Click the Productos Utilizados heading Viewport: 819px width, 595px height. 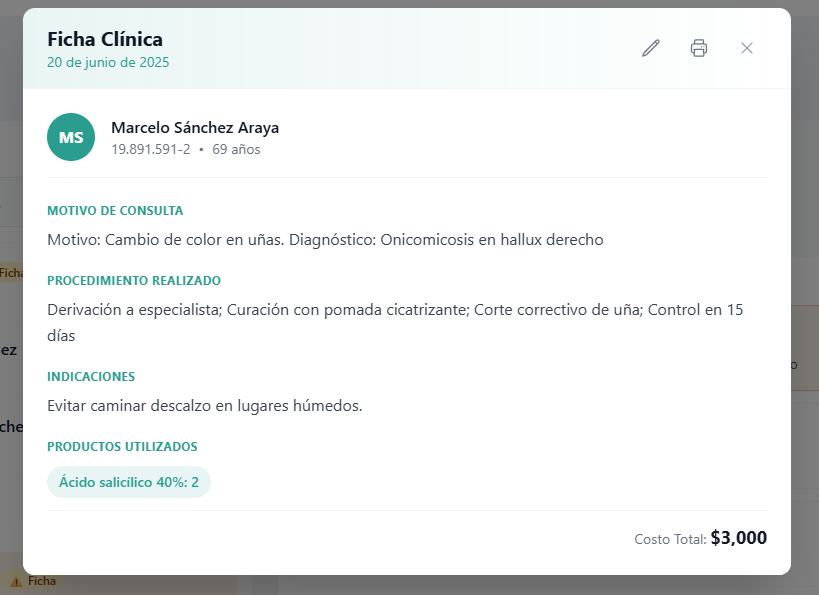(122, 447)
